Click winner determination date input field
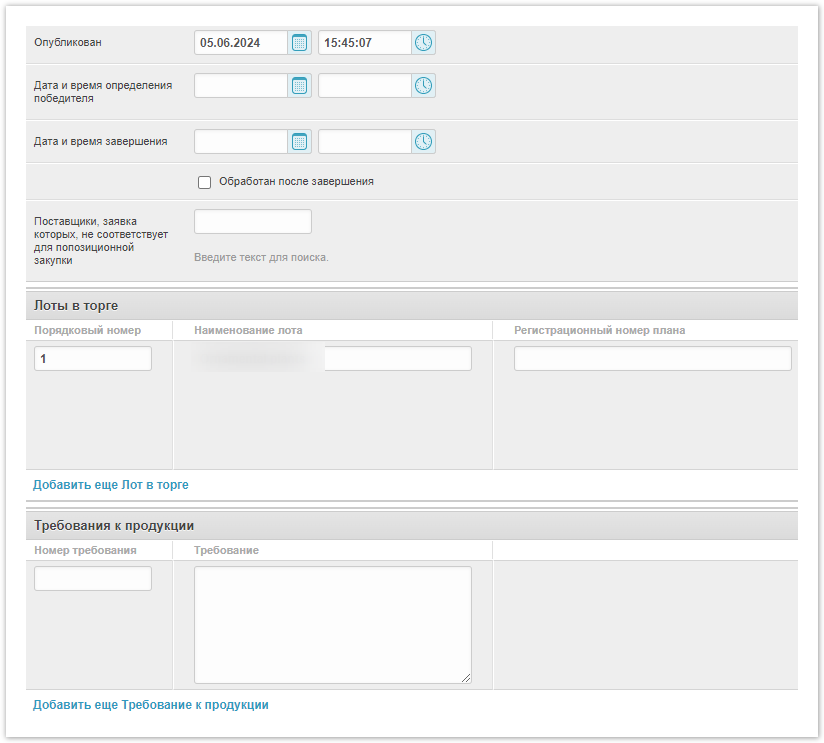The height and width of the screenshot is (743, 824). [241, 86]
